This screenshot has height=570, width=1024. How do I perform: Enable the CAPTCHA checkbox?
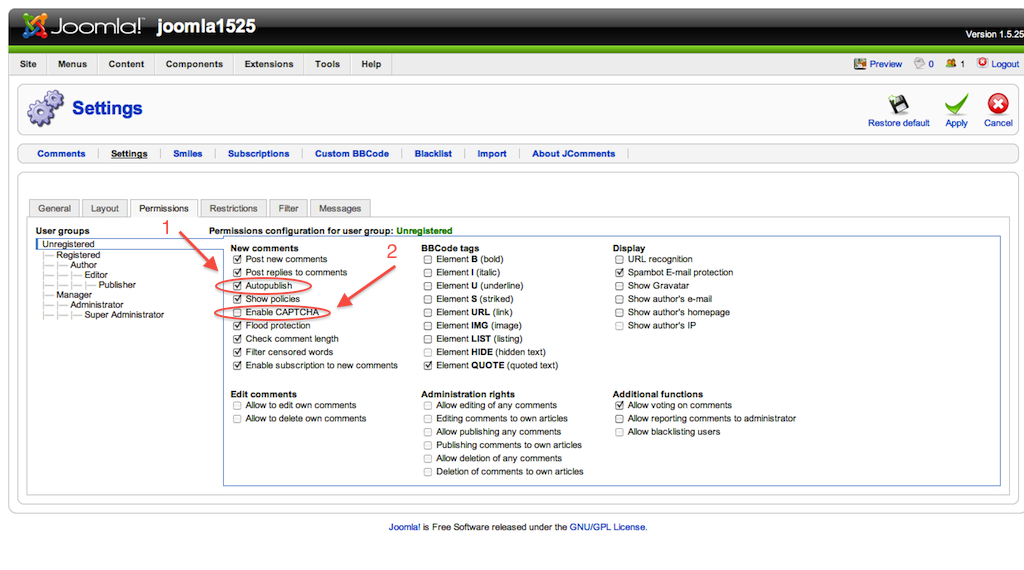[x=237, y=312]
